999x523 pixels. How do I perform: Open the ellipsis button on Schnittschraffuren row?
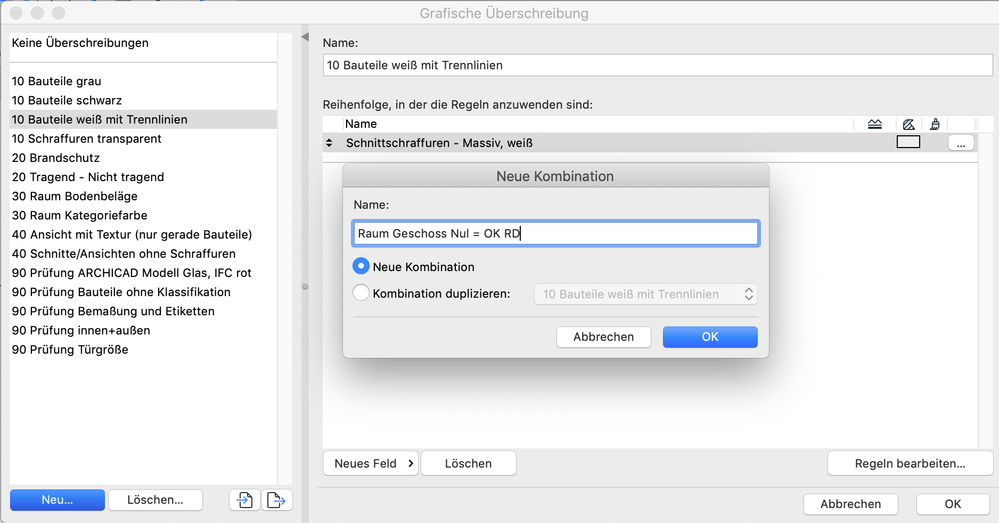pos(960,143)
